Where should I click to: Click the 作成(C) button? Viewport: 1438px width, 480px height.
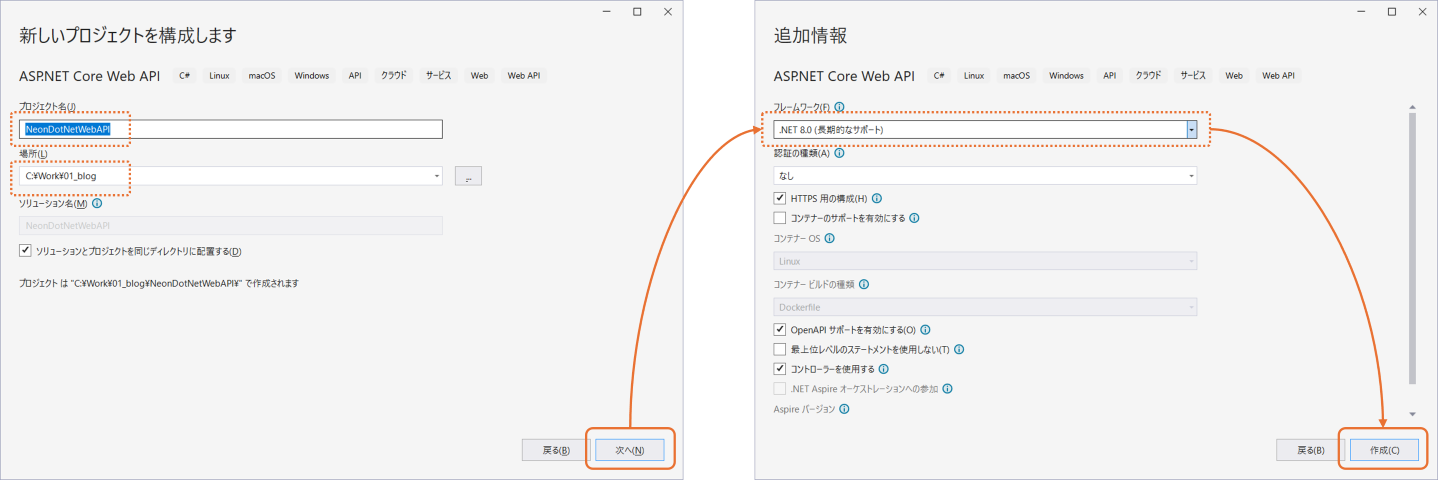coord(1383,450)
